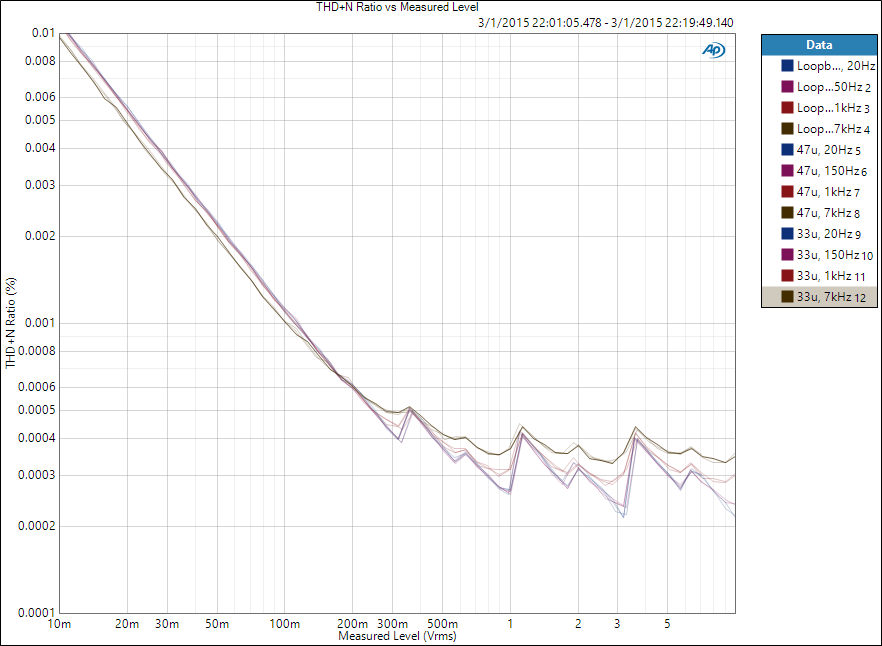Viewport: 882px width, 646px height.
Task: Click the color swatch for Loop...50Hz 2
Action: click(x=788, y=87)
